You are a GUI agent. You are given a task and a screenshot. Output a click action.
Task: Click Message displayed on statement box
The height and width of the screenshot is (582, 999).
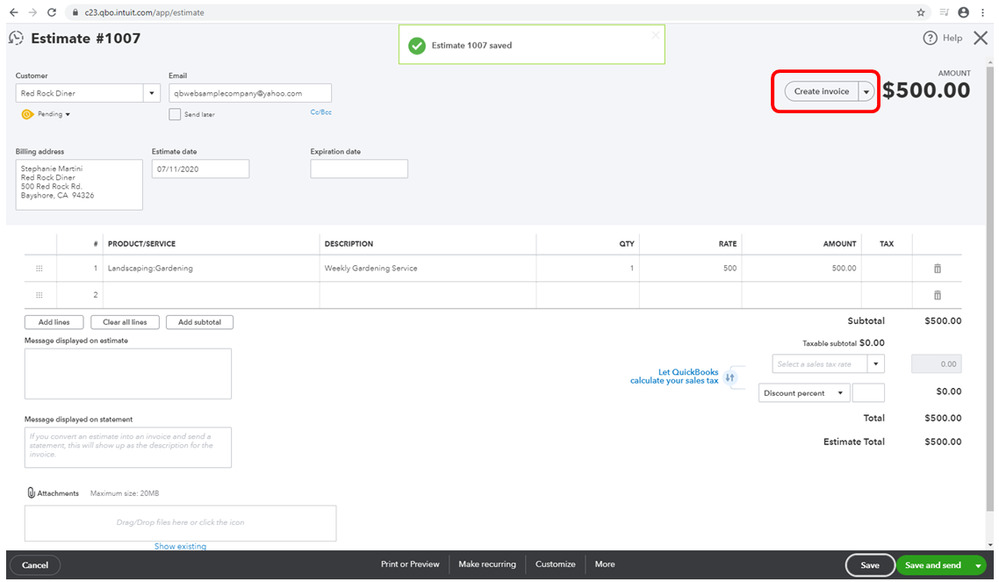pos(128,447)
